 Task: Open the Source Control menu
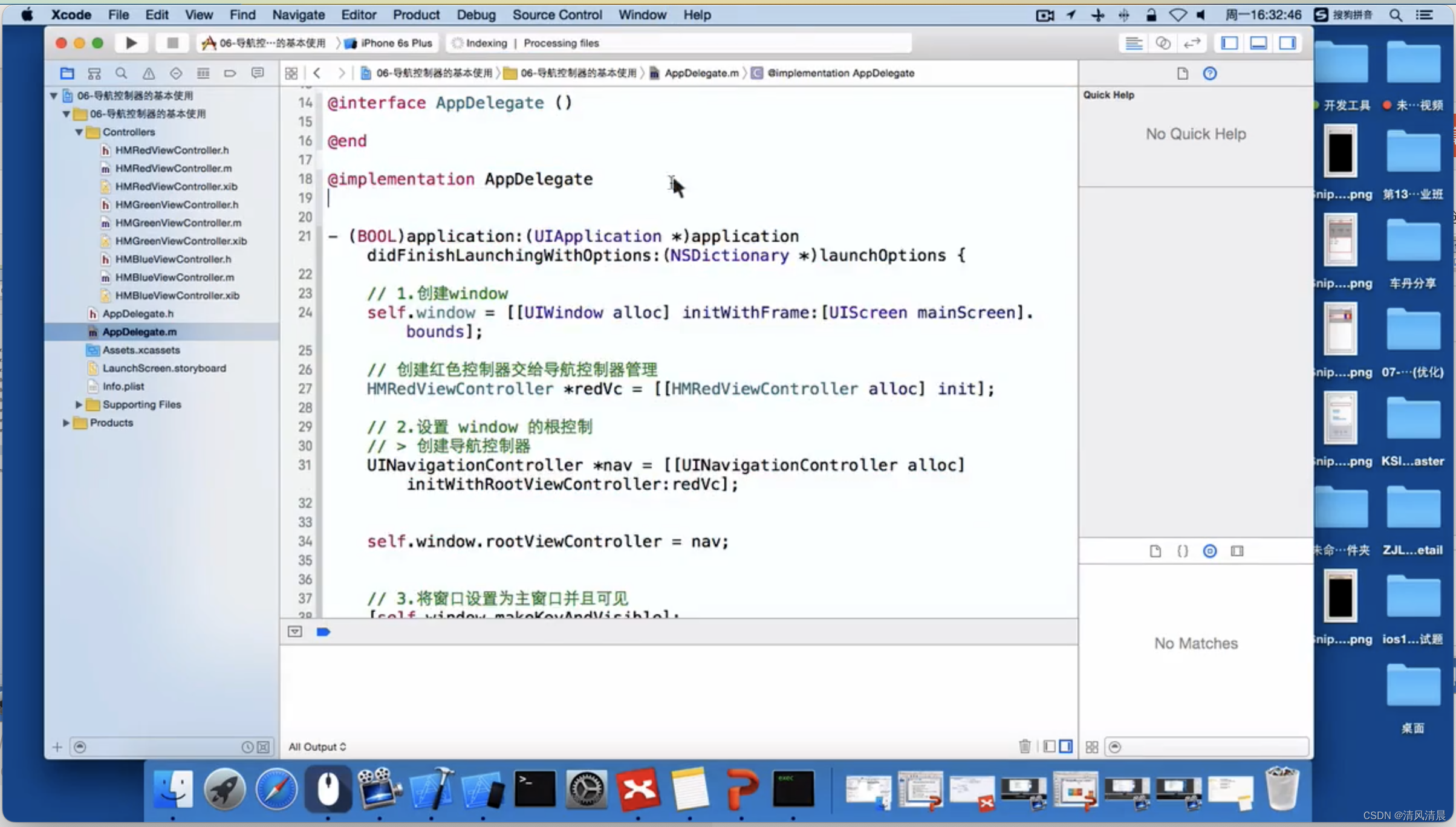click(557, 15)
